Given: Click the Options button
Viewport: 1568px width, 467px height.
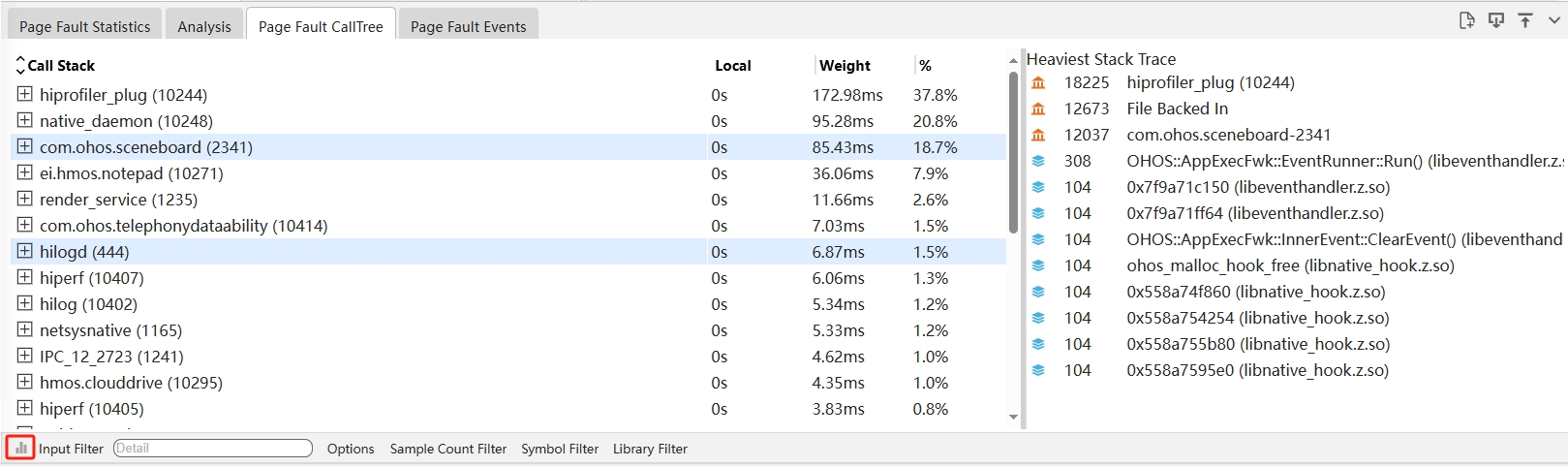Looking at the screenshot, I should pos(351,450).
